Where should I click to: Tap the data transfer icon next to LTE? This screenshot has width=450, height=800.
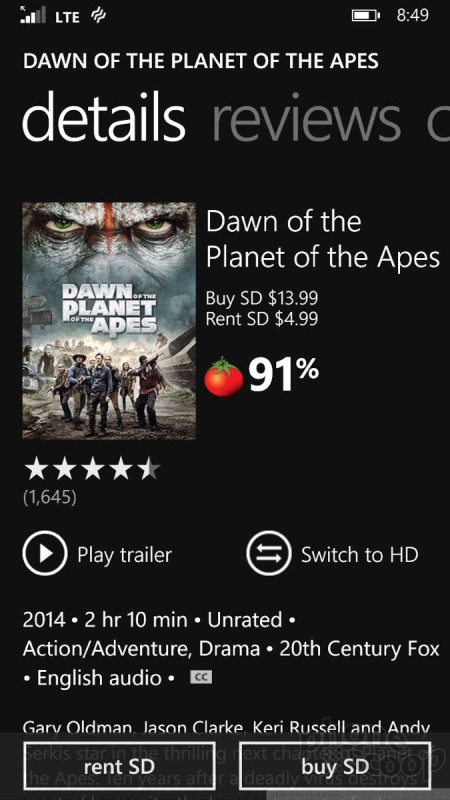pos(97,16)
